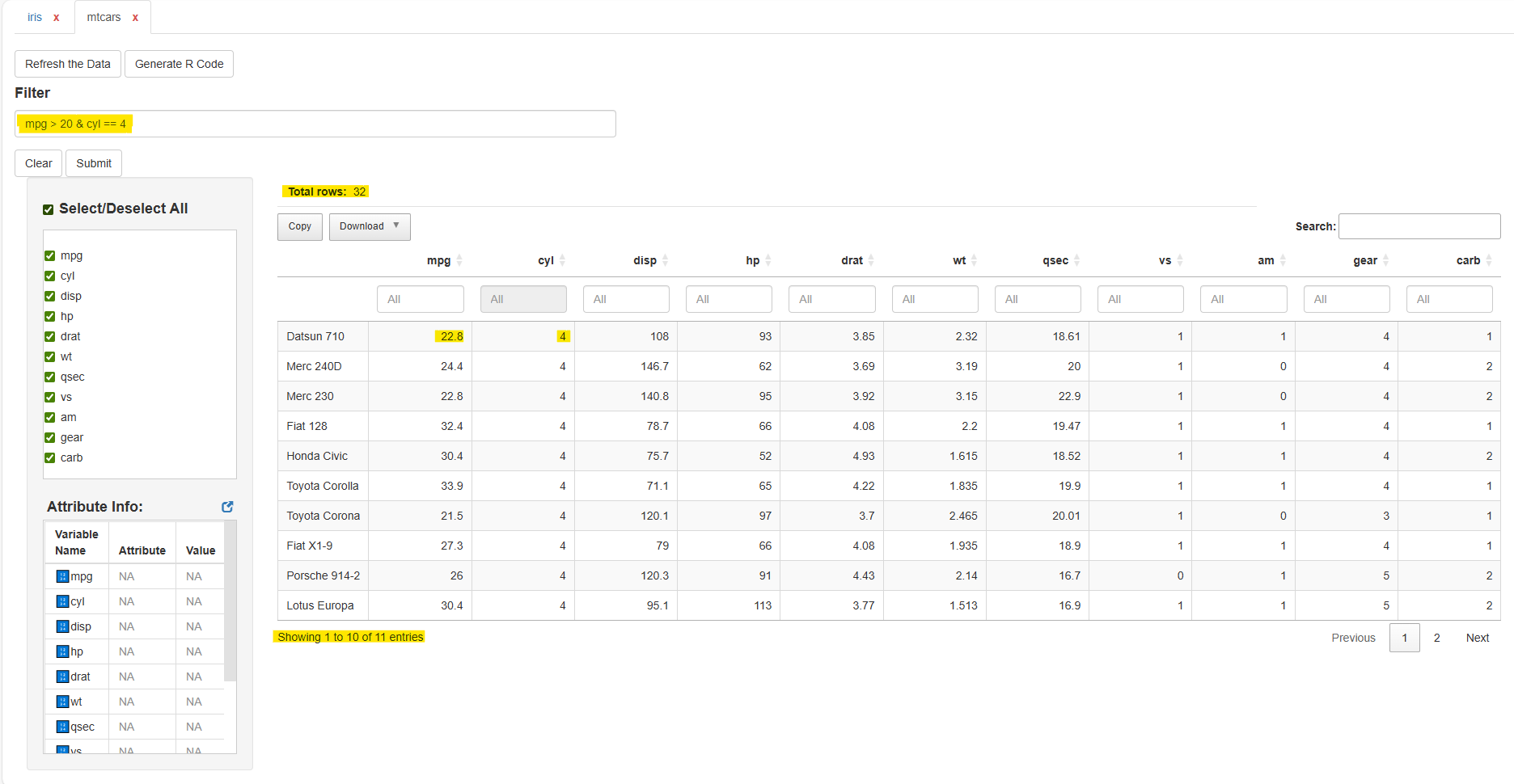Click sort arrows on carb column
Image resolution: width=1514 pixels, height=784 pixels.
point(1488,260)
